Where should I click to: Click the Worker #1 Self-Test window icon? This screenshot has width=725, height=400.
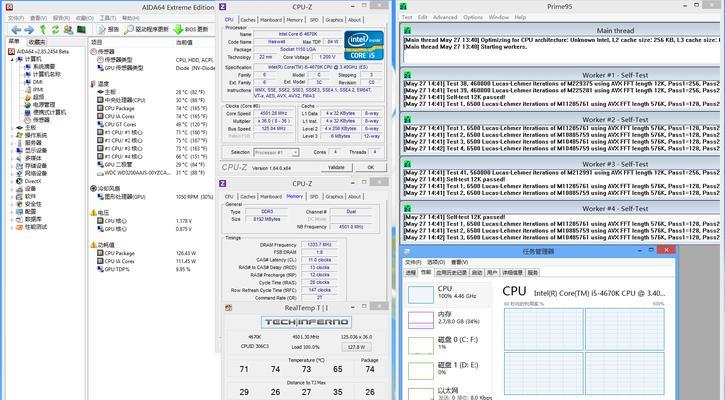(407, 75)
